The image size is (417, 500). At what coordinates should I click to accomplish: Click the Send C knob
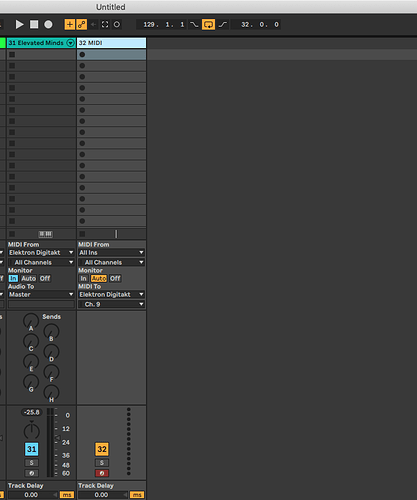(31, 341)
